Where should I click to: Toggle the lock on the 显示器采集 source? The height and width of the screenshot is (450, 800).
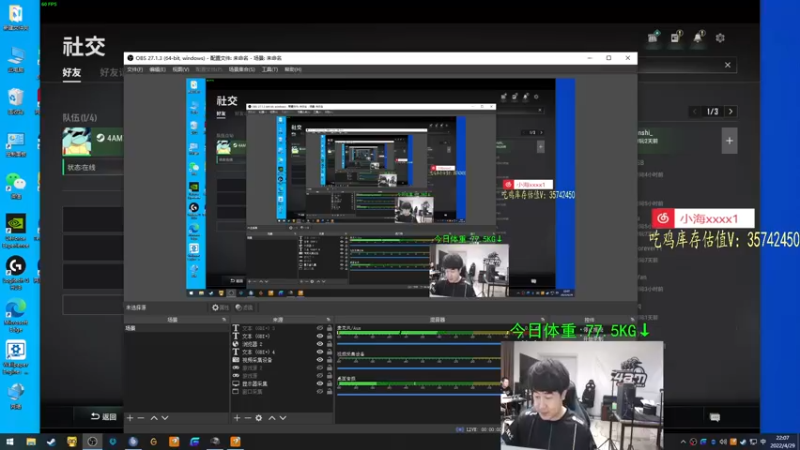tap(329, 383)
